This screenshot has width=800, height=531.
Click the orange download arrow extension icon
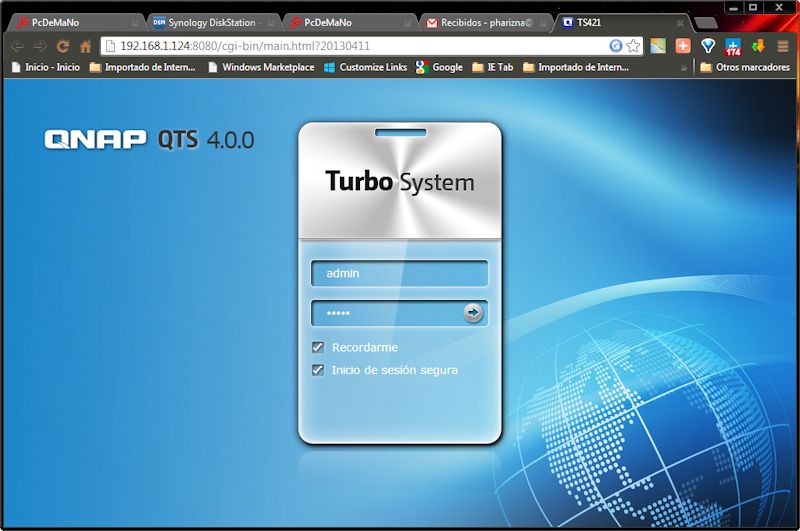pyautogui.click(x=758, y=46)
